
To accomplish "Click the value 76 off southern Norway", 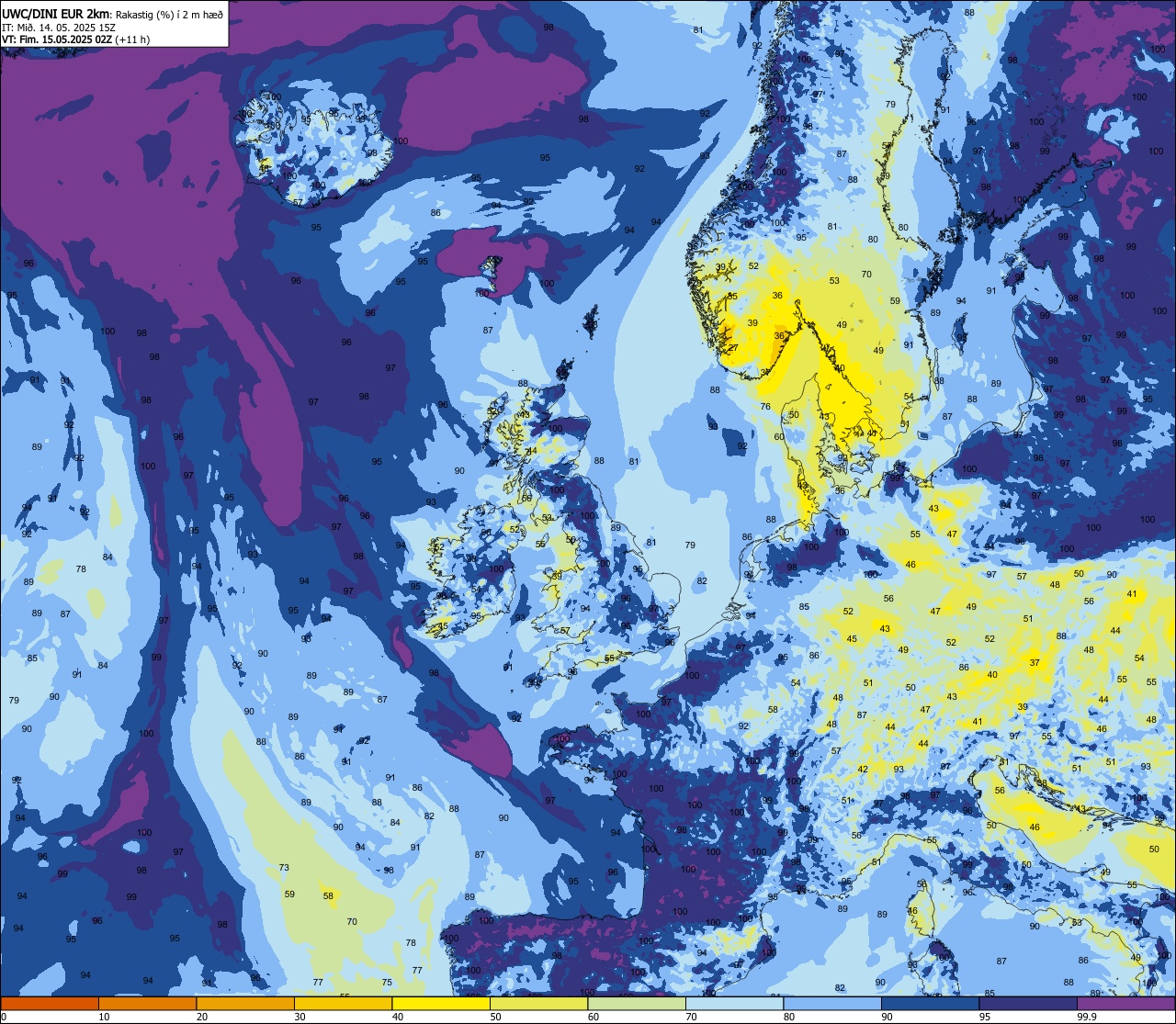I will [765, 407].
